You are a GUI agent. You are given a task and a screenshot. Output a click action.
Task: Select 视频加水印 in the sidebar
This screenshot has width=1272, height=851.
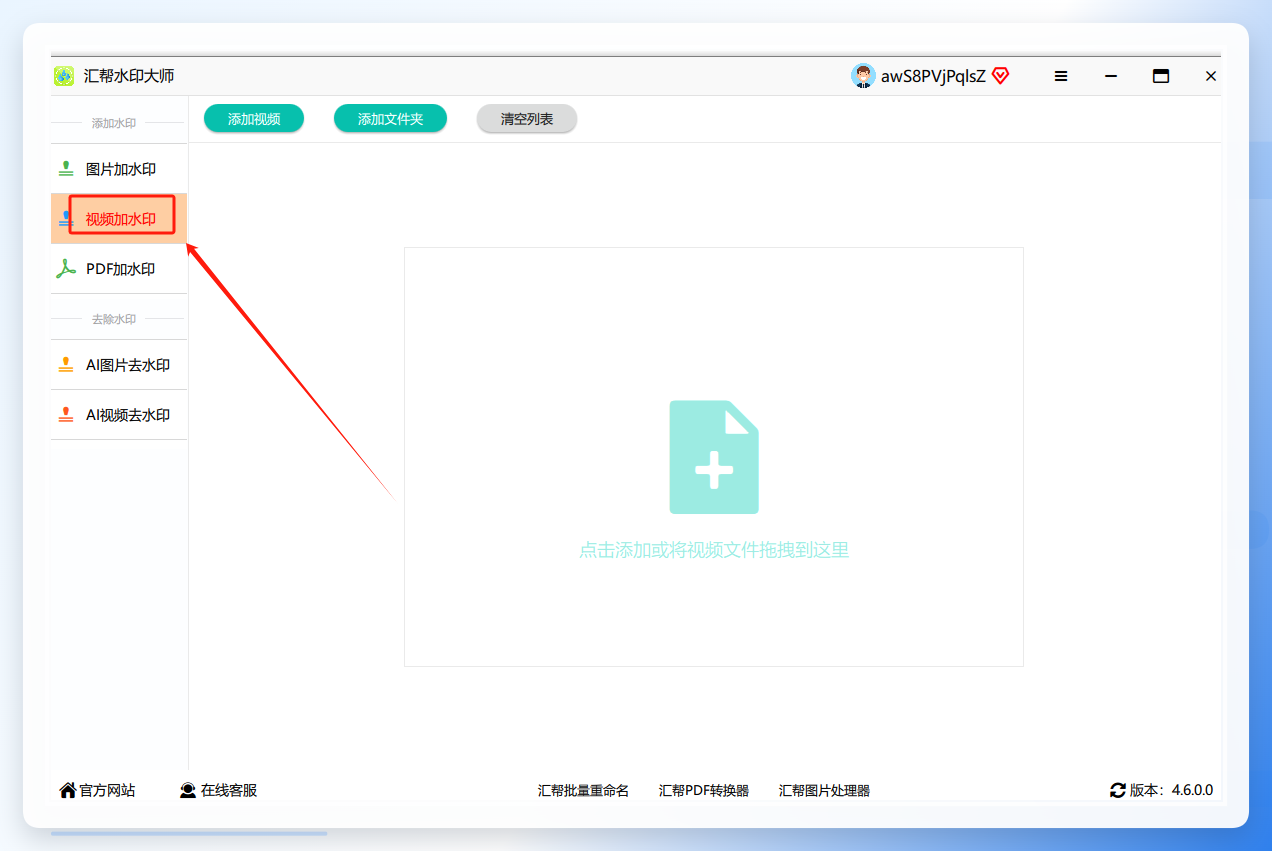(119, 219)
